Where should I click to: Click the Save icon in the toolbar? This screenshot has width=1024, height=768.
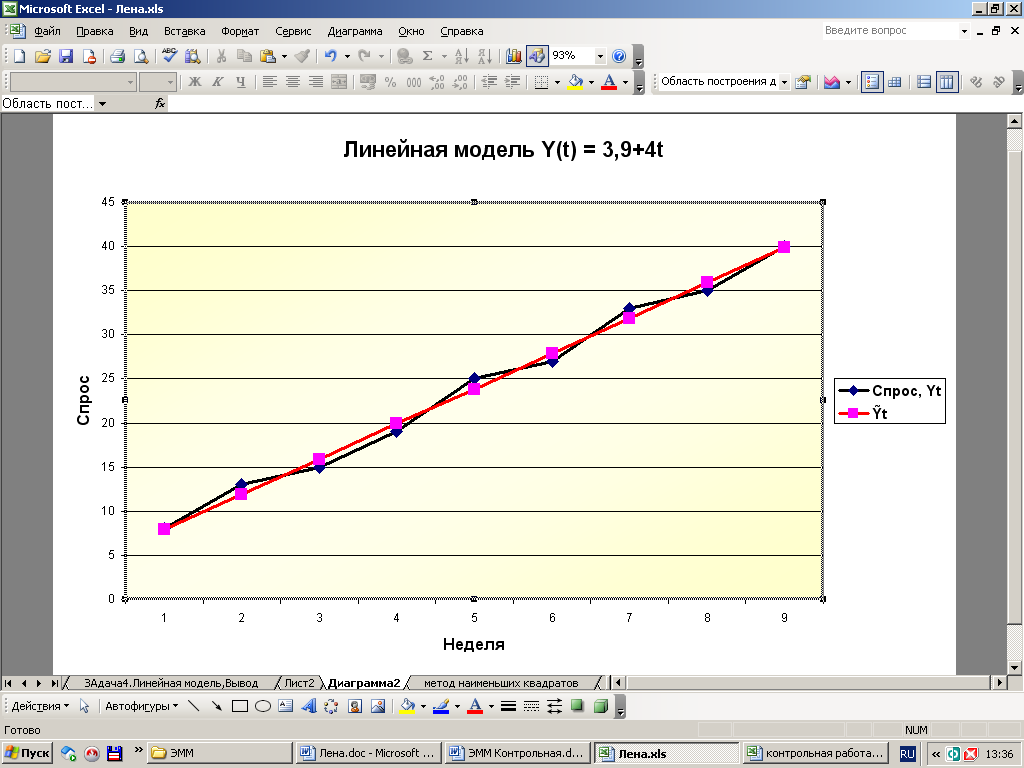[x=66, y=57]
